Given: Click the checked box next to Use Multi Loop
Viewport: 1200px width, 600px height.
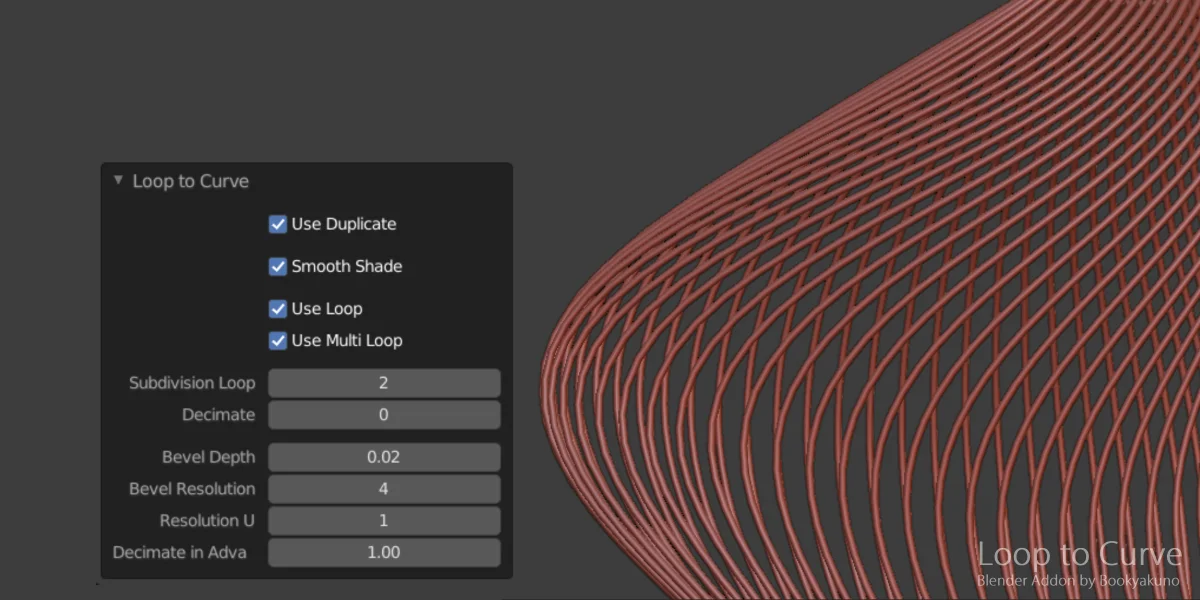Looking at the screenshot, I should 278,340.
